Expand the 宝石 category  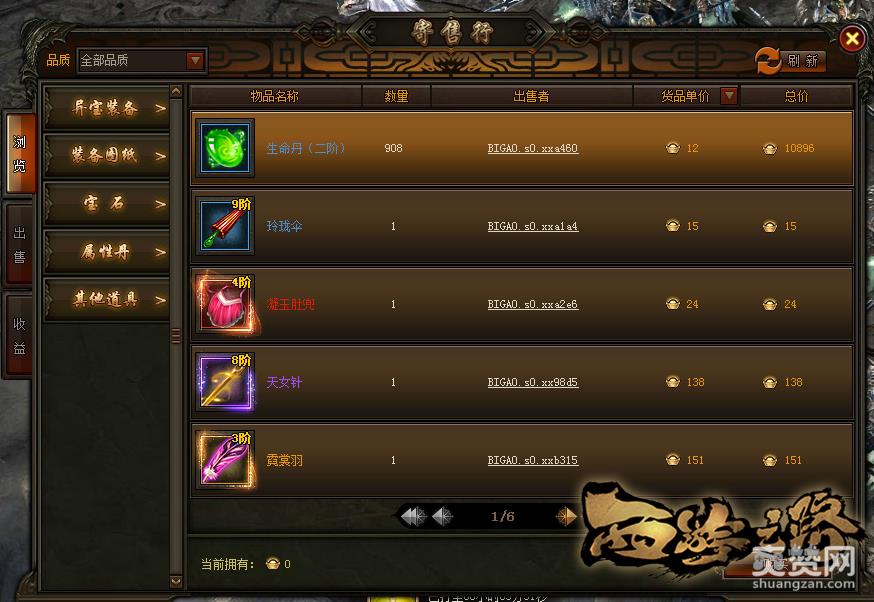[106, 203]
